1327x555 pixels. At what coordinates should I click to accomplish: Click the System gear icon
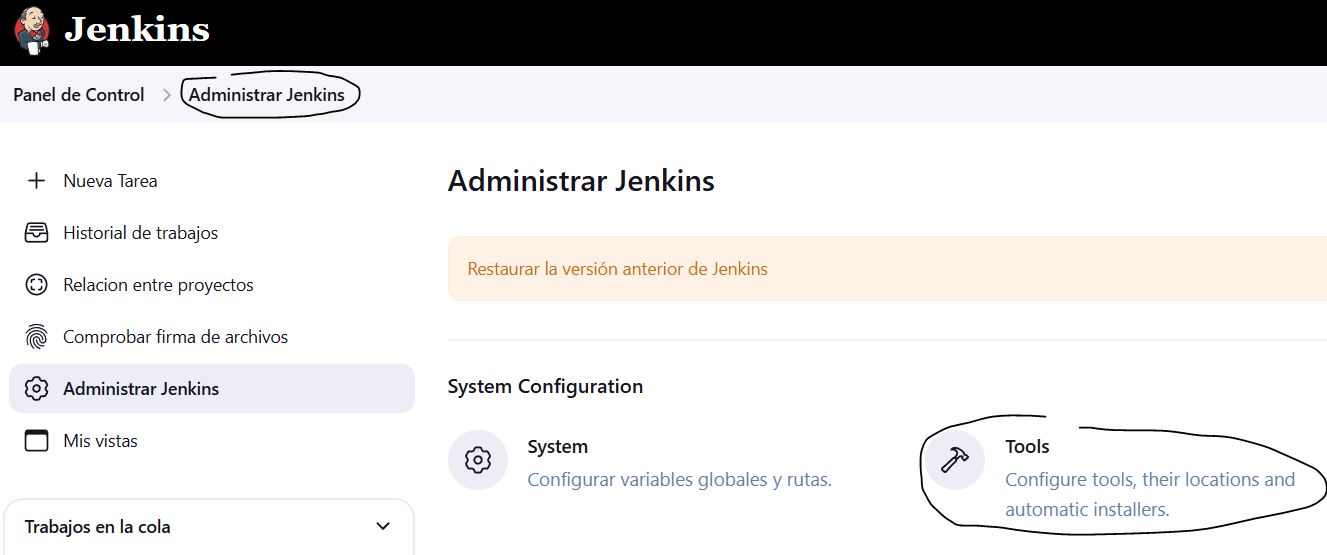[478, 461]
